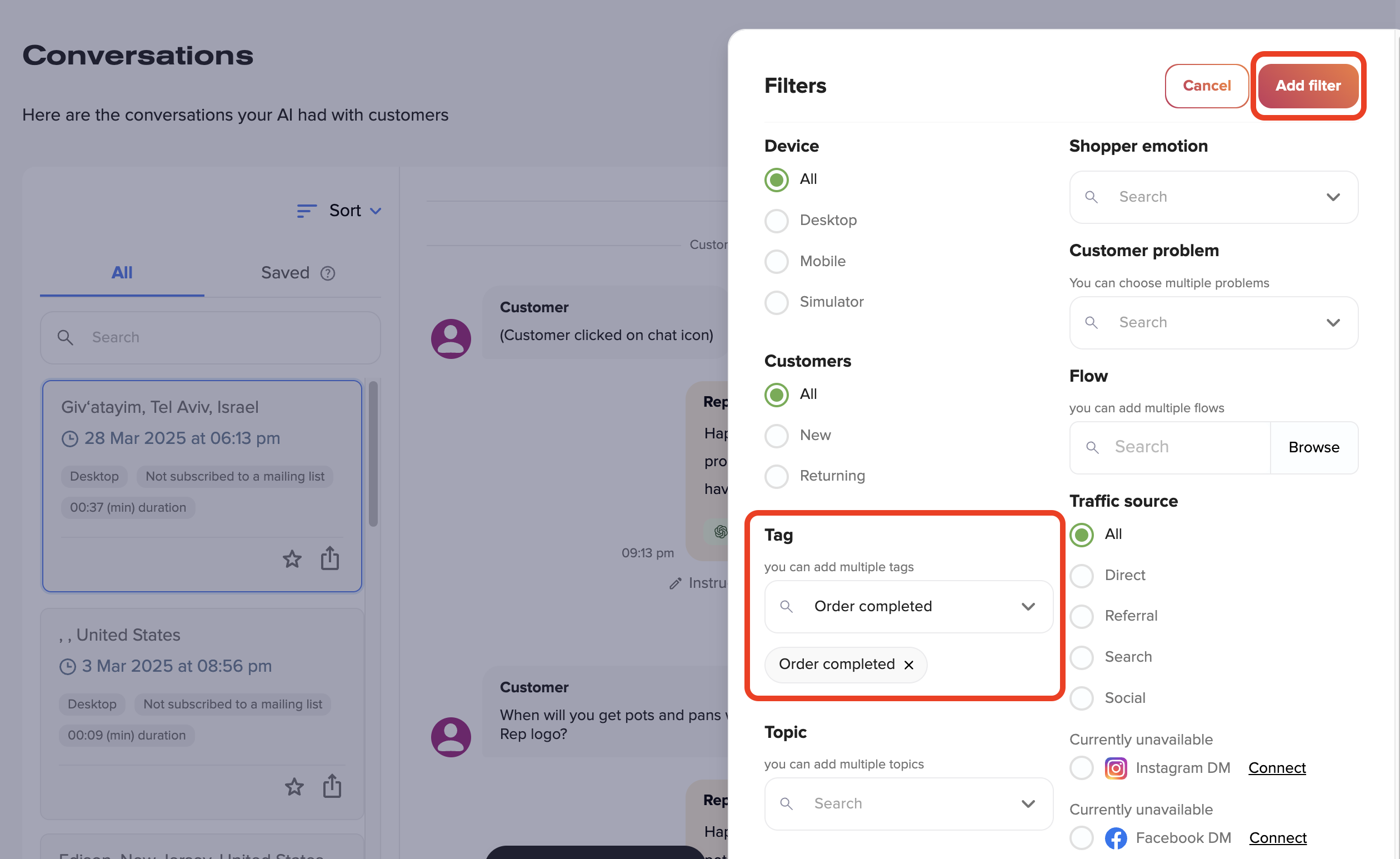Click Browse in the Flow section
This screenshot has width=1400, height=859.
1314,447
